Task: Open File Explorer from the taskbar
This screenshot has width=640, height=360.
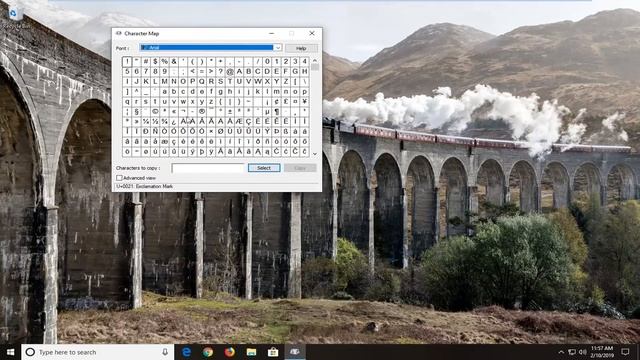Action: tap(251, 352)
